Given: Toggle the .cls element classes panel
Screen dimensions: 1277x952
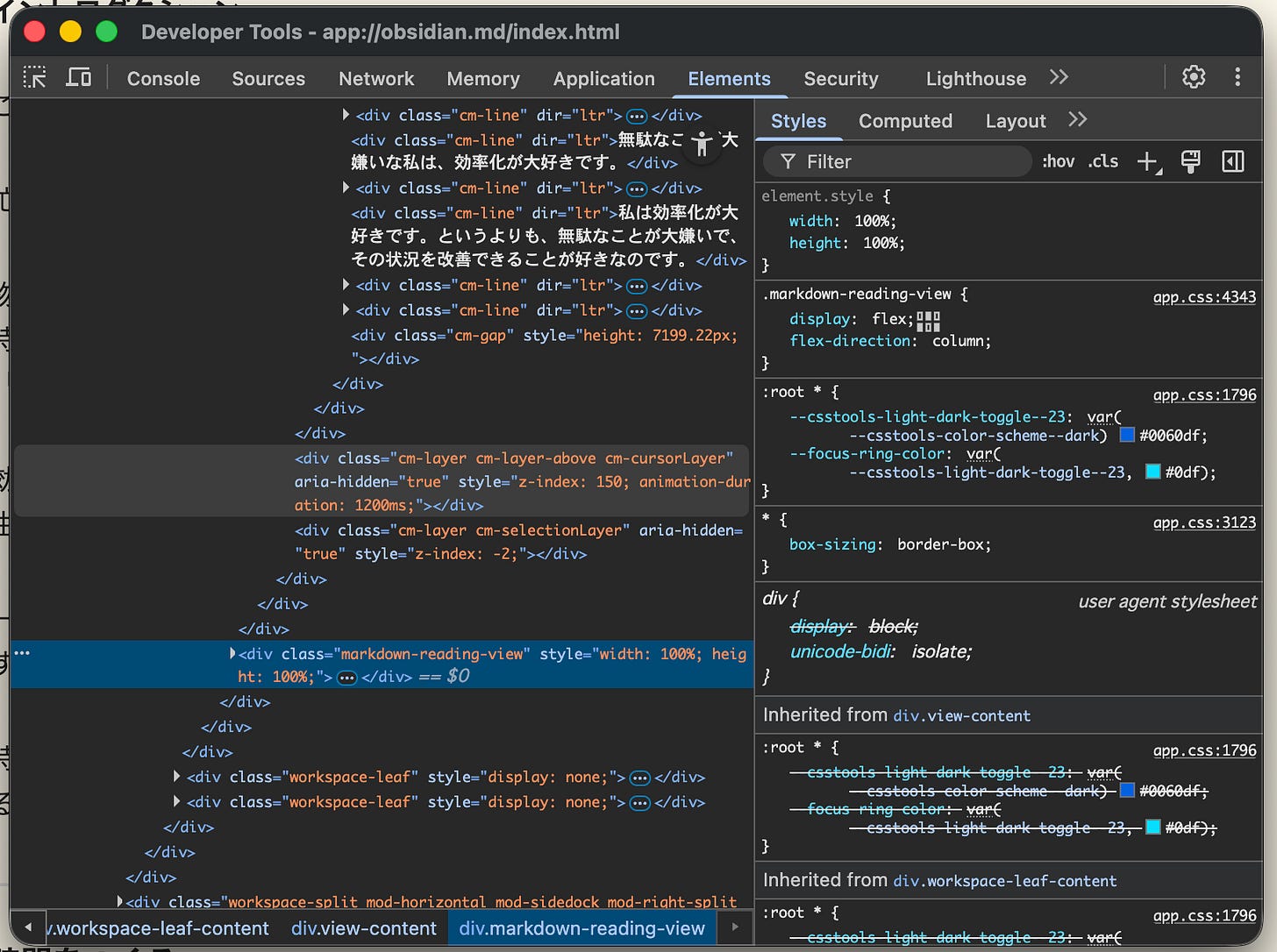Looking at the screenshot, I should click(1103, 161).
